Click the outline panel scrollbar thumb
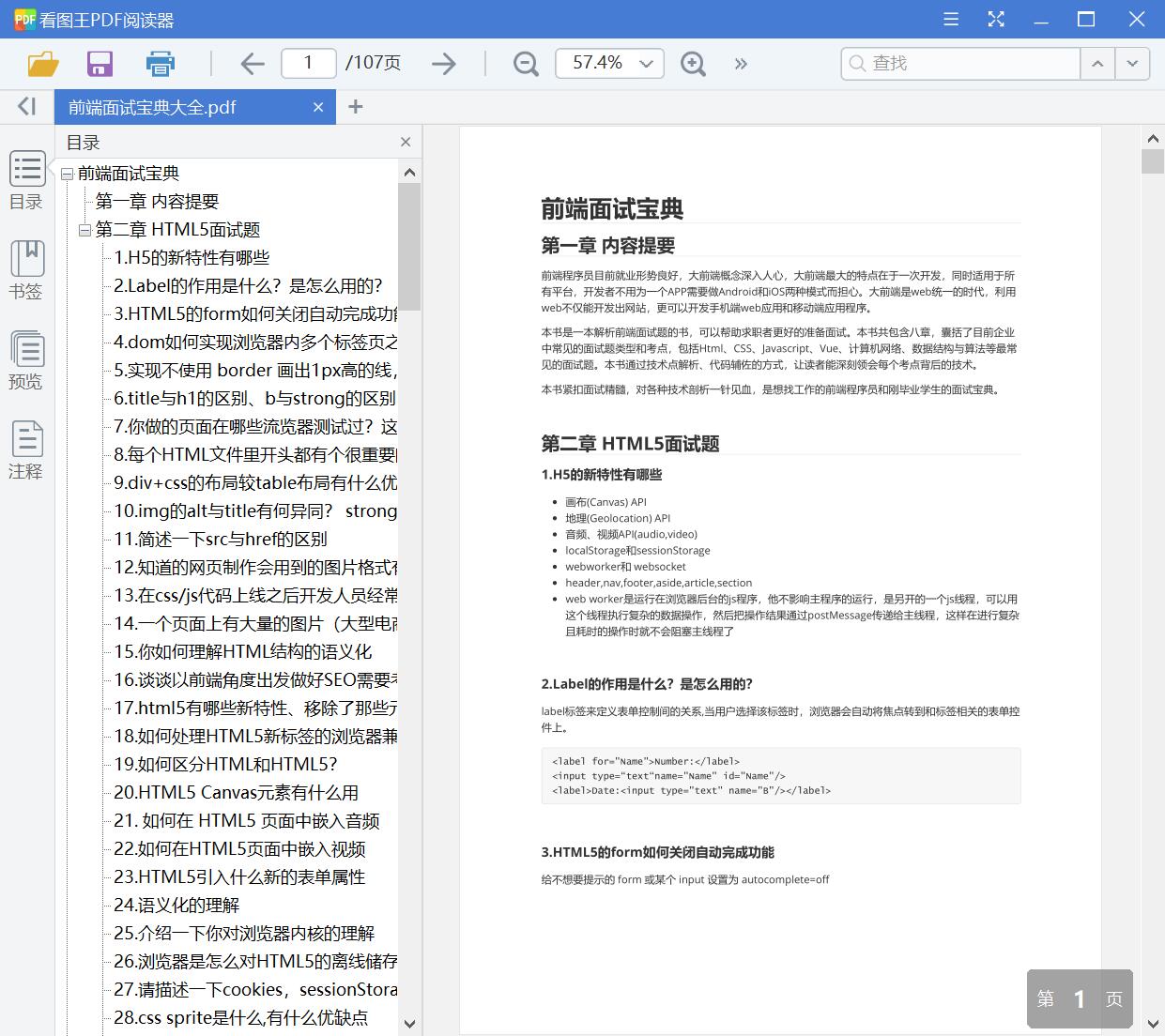Screen dimensions: 1165x1036 pyautogui.click(x=409, y=247)
